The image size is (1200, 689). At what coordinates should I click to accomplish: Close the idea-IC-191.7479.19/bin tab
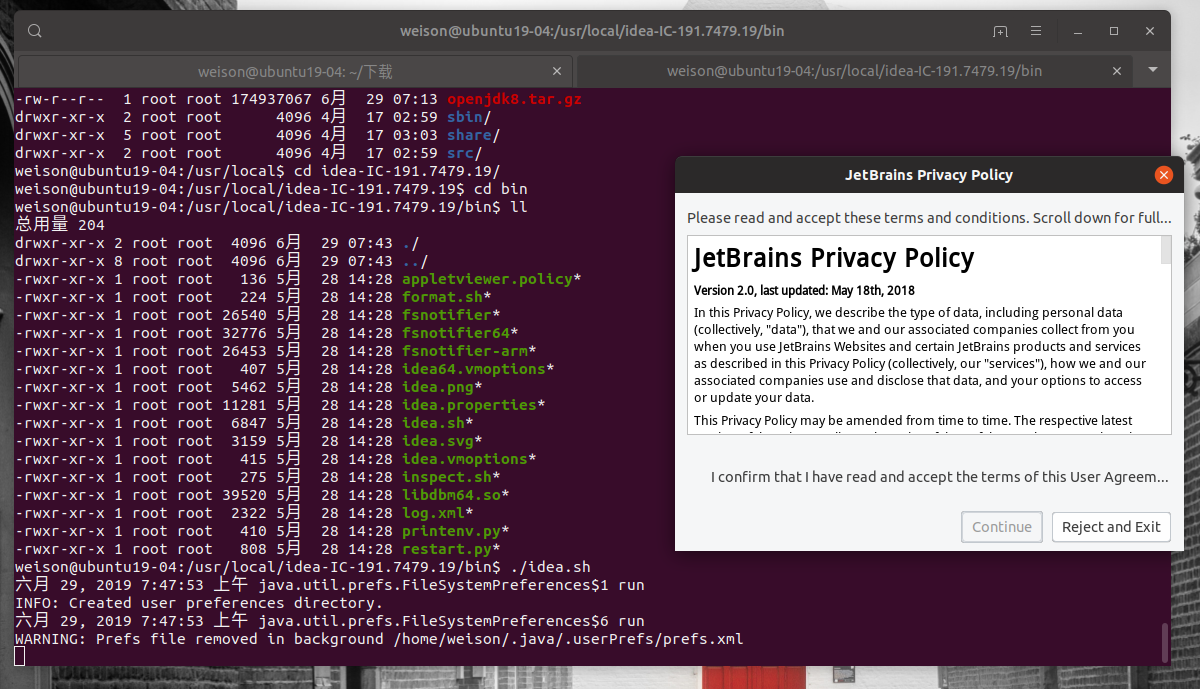click(x=1117, y=71)
